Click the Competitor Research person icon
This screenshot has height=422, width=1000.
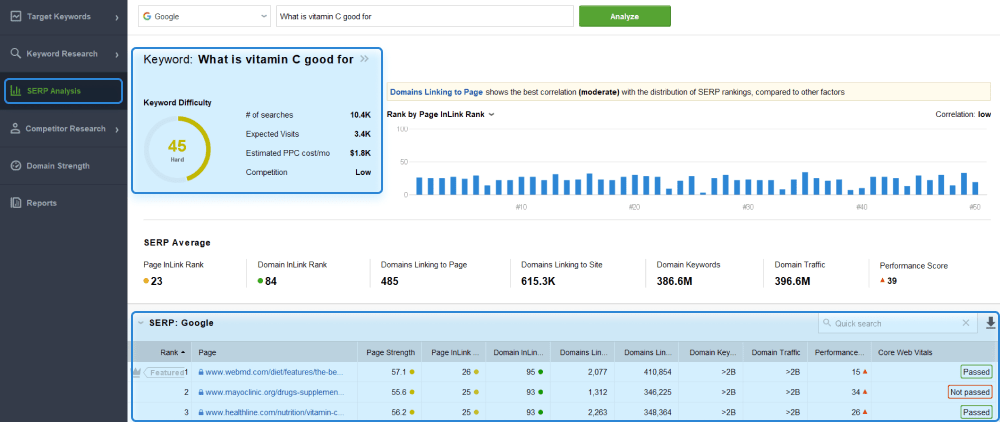click(16, 129)
